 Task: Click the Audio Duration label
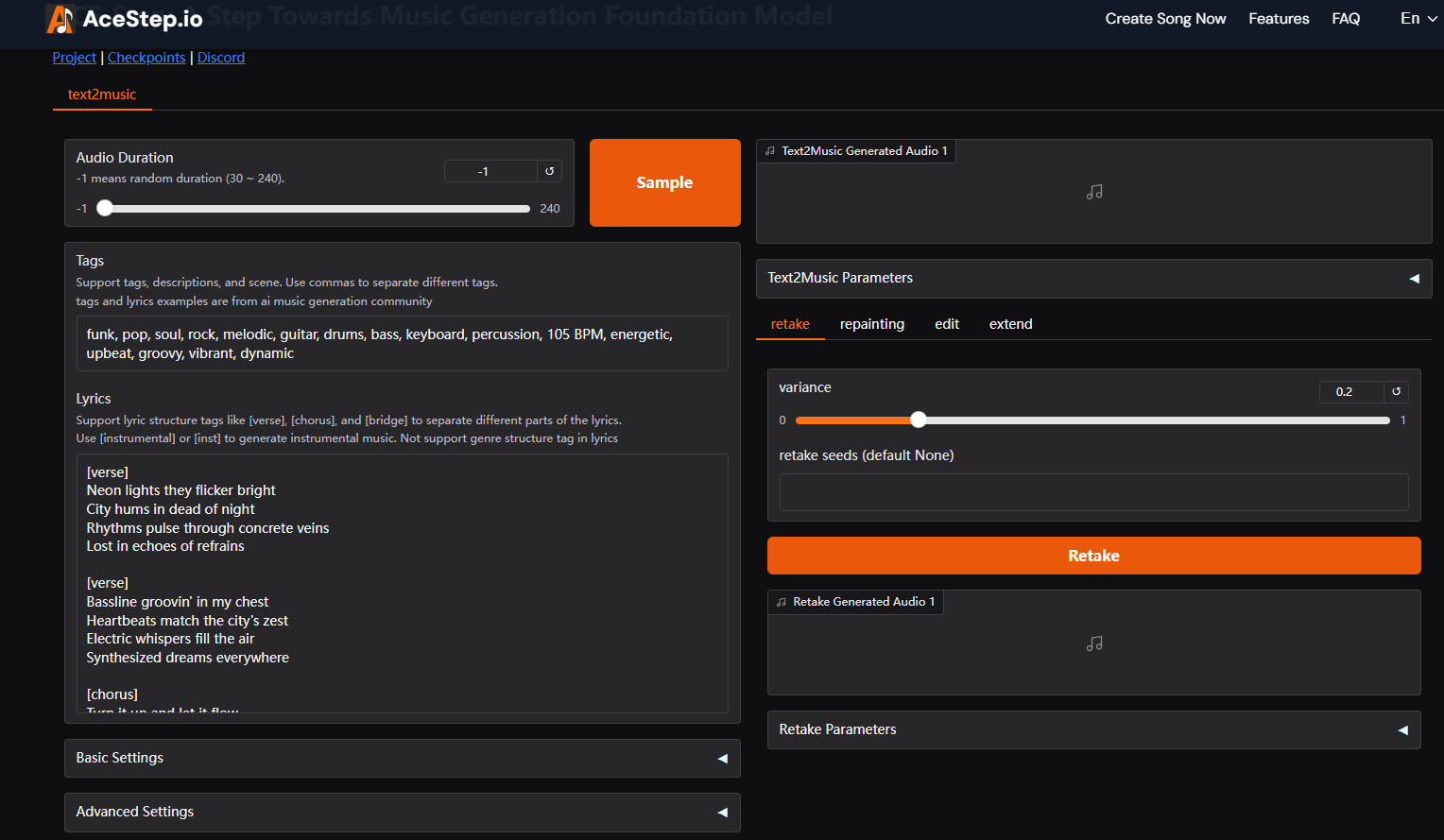(125, 158)
